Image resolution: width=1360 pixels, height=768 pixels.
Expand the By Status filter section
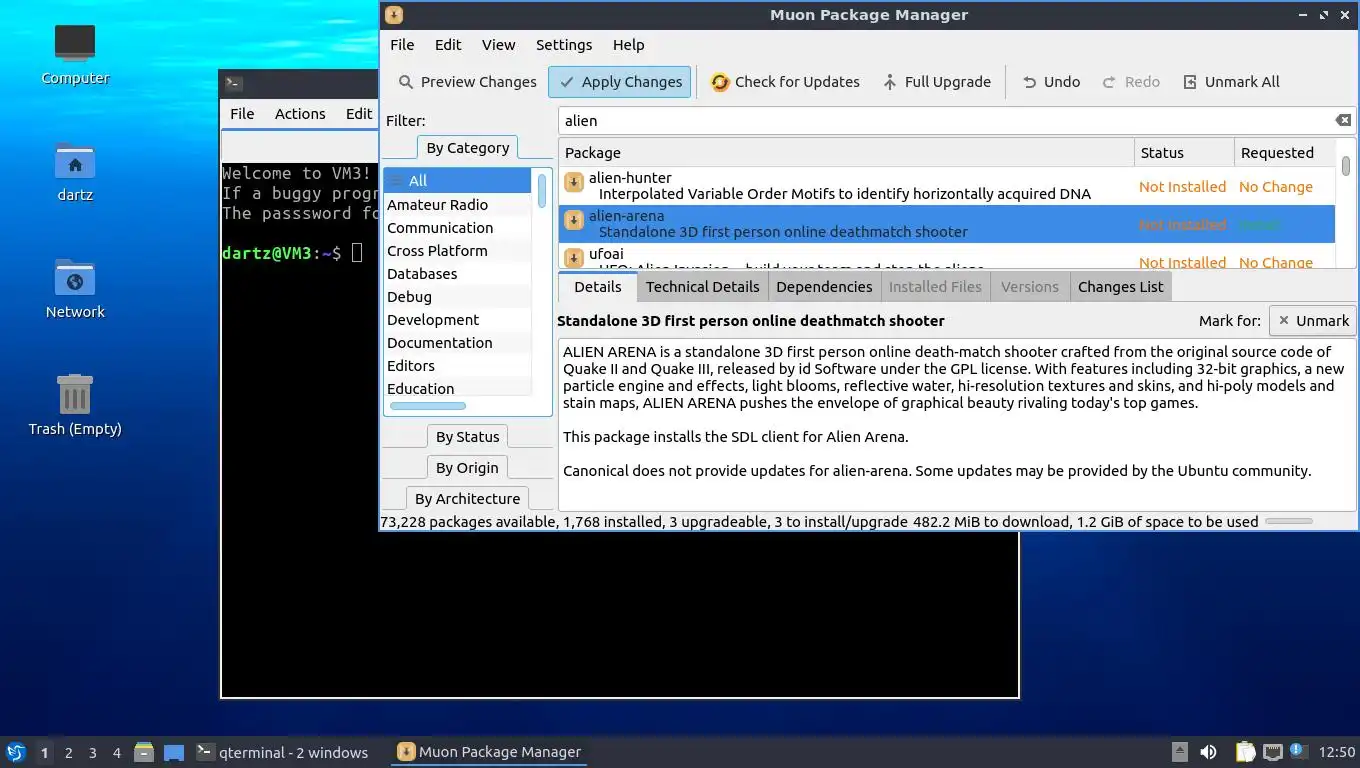click(467, 437)
